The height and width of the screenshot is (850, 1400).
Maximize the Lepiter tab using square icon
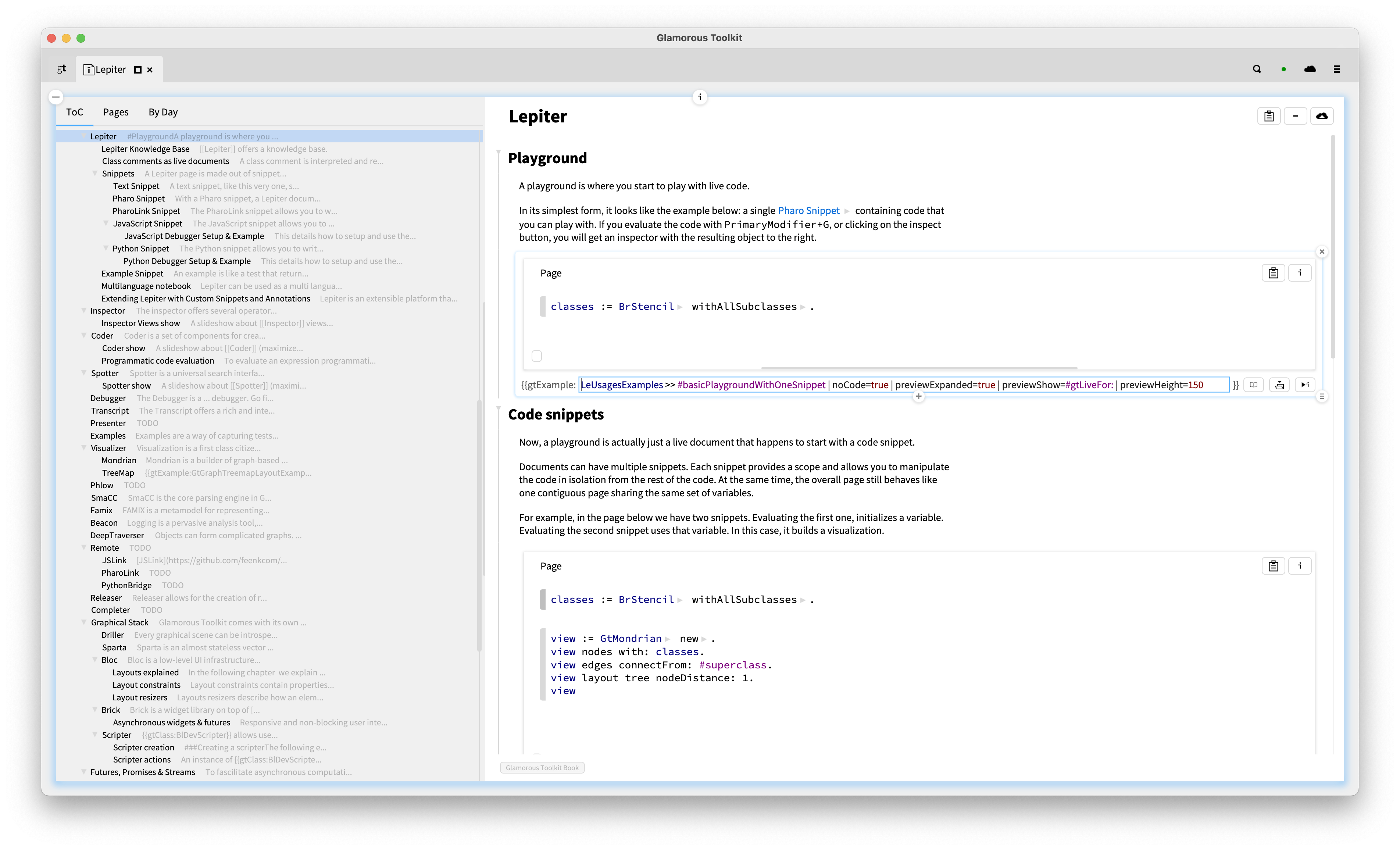coord(137,70)
